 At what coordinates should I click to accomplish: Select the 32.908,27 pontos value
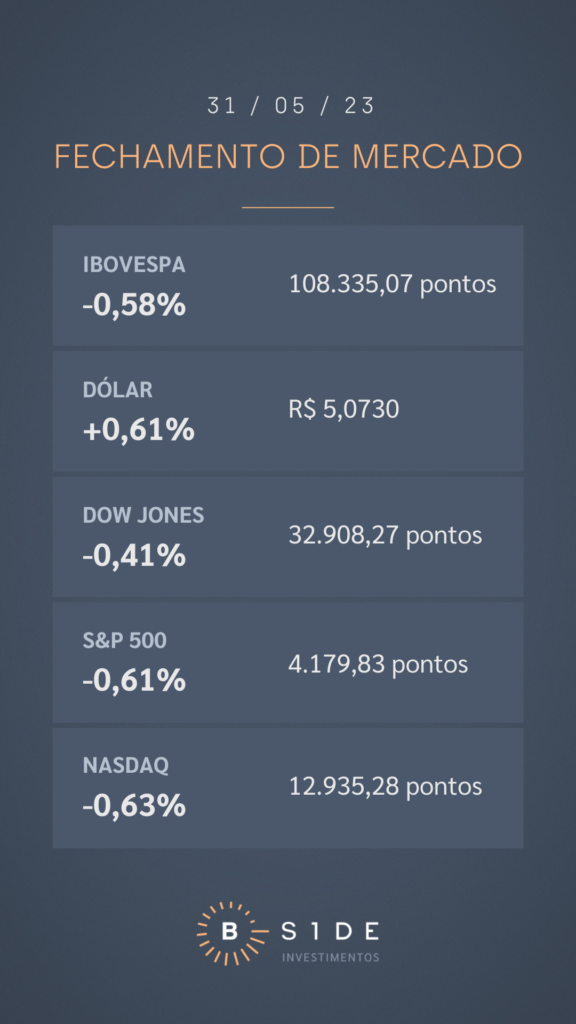pos(385,536)
